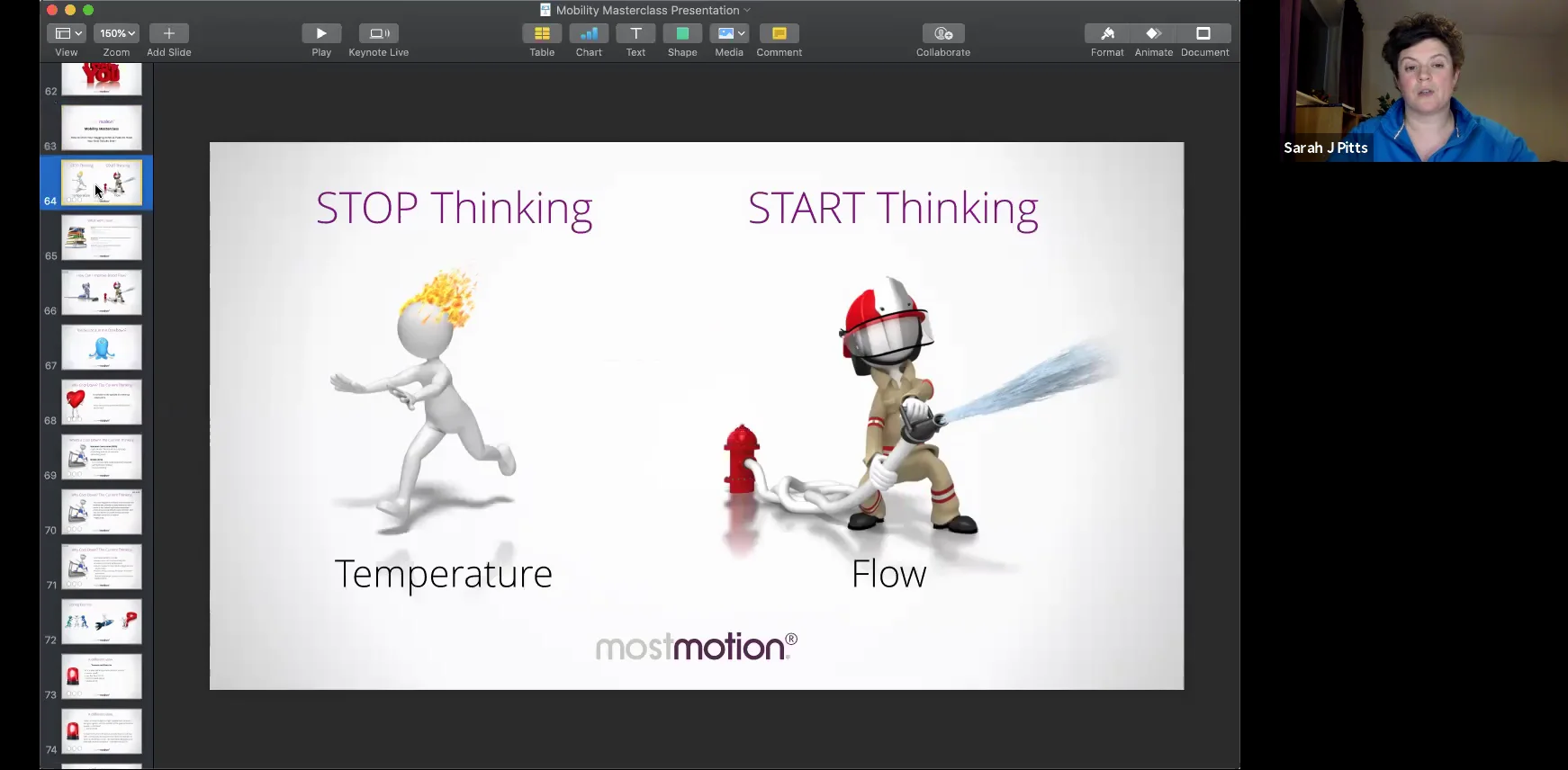Open the Media insert dropdown
Screen dimensions: 1568x770
click(x=729, y=33)
